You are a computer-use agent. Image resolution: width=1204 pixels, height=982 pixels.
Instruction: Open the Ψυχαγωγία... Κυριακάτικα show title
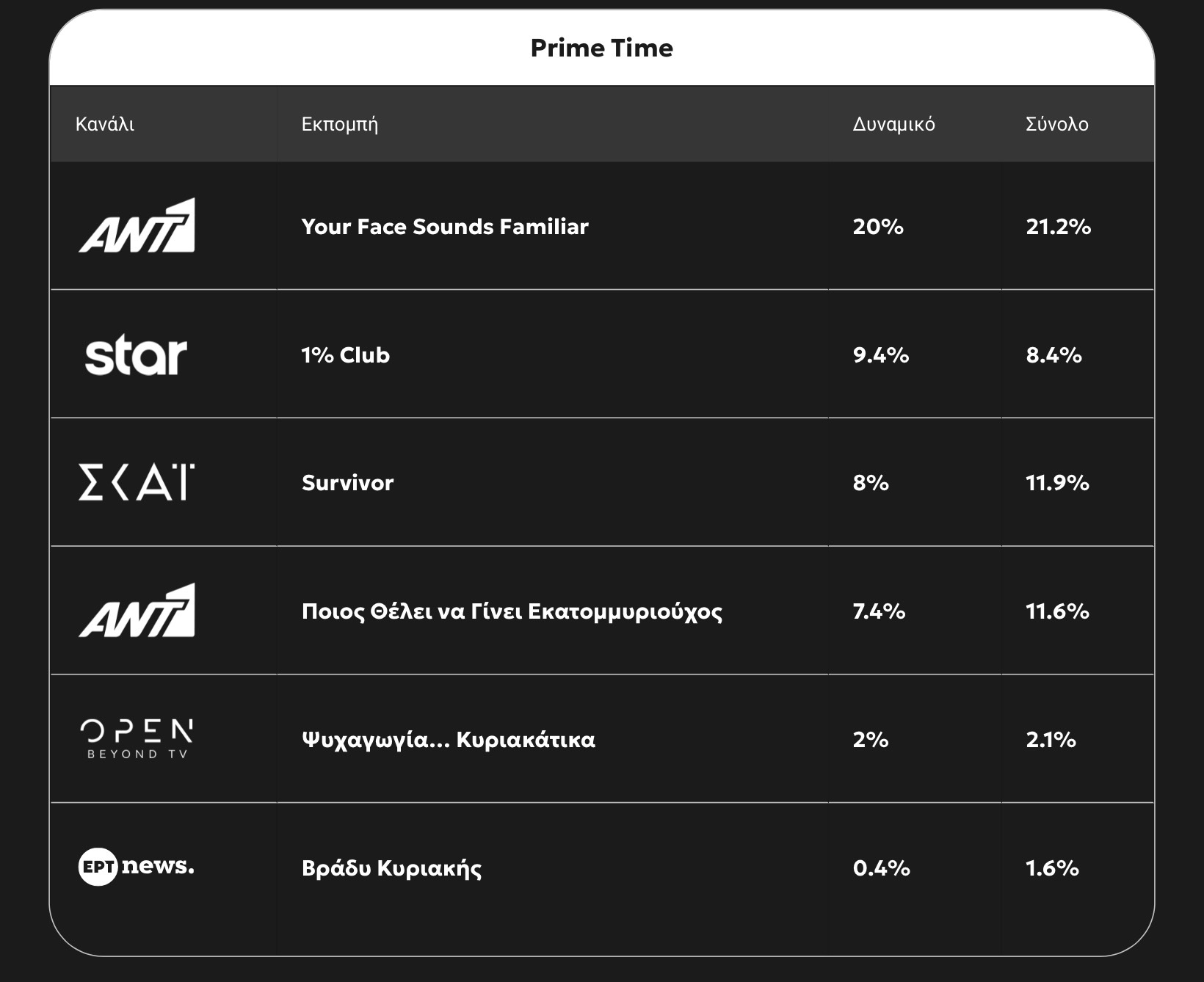click(449, 739)
